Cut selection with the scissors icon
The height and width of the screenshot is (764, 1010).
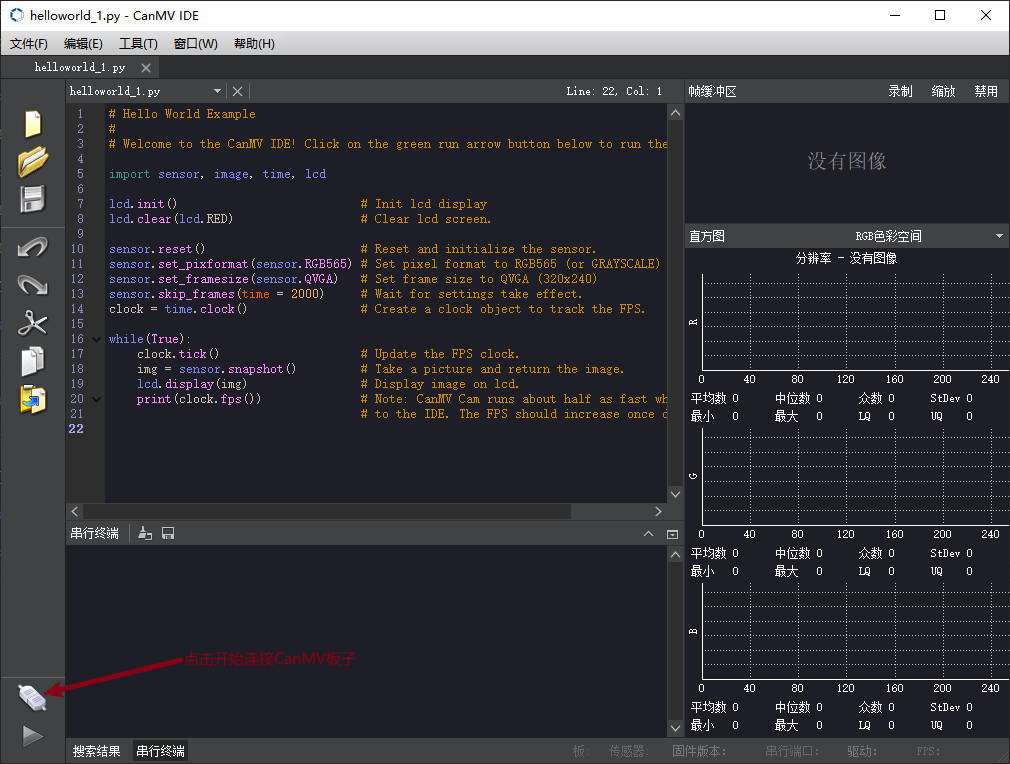[x=32, y=323]
